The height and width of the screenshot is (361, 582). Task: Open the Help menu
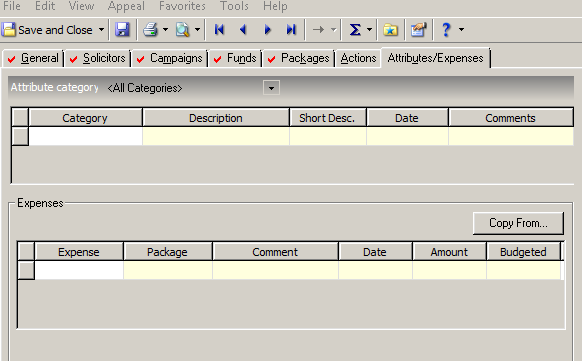[275, 6]
